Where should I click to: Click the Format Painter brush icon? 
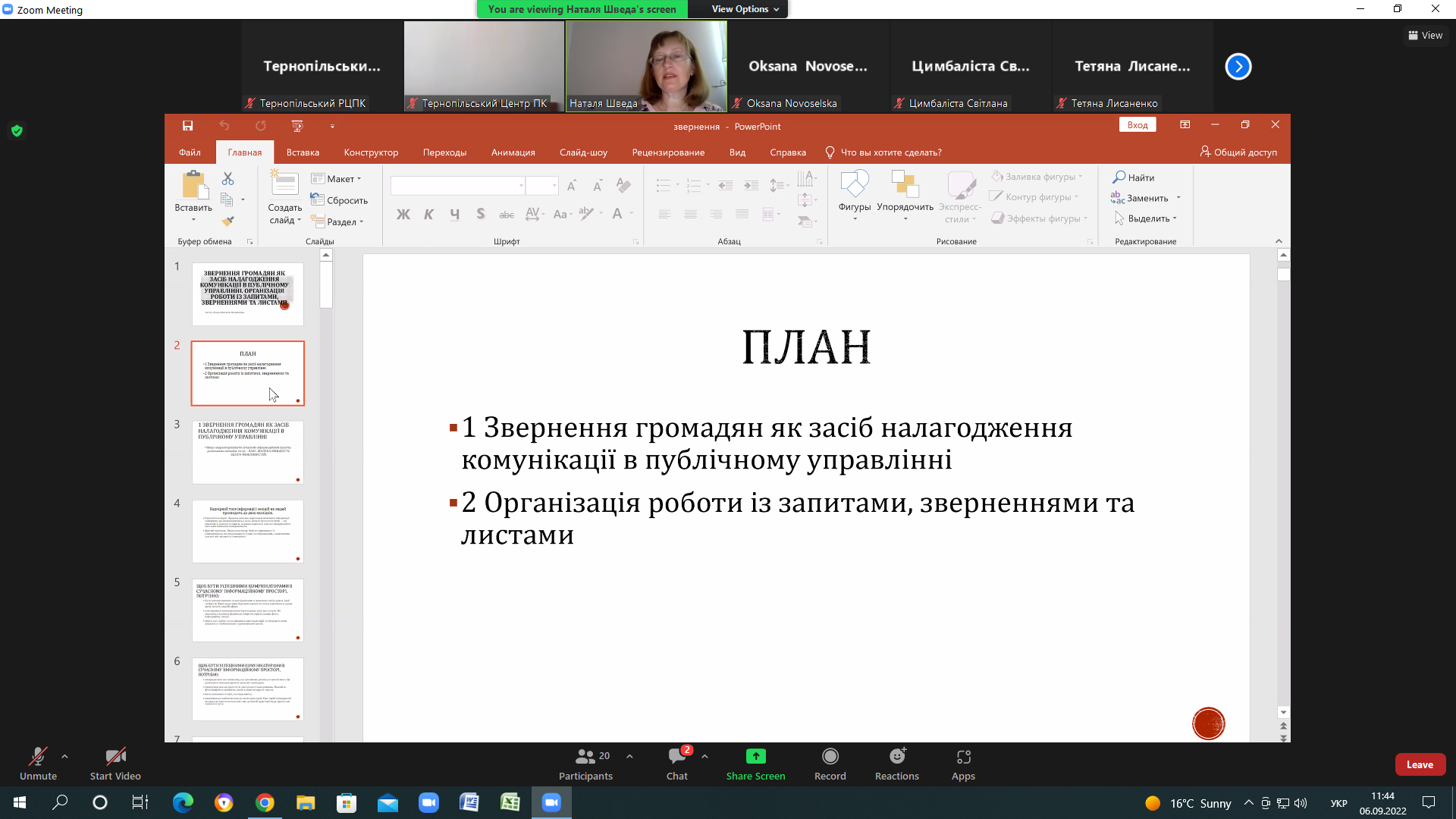pos(227,221)
